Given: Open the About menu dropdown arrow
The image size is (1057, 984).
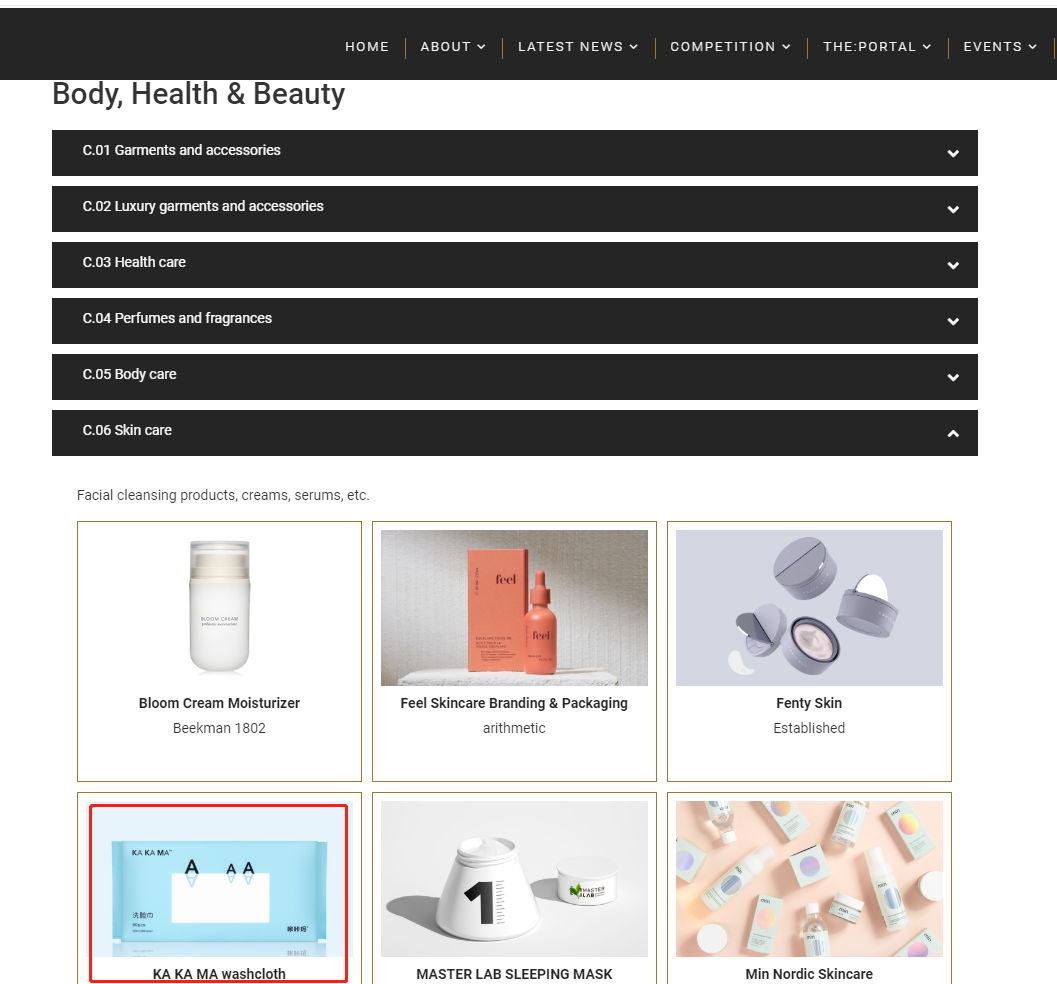Looking at the screenshot, I should (481, 47).
